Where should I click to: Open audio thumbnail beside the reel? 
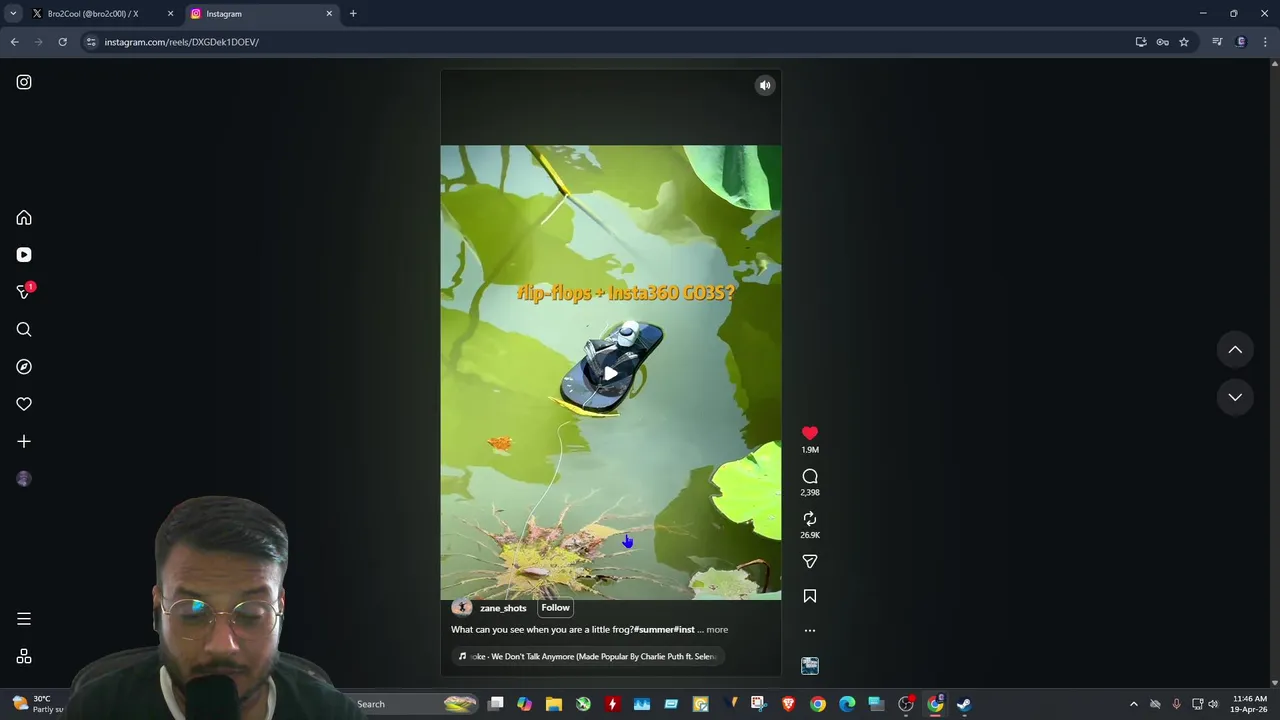(x=810, y=666)
